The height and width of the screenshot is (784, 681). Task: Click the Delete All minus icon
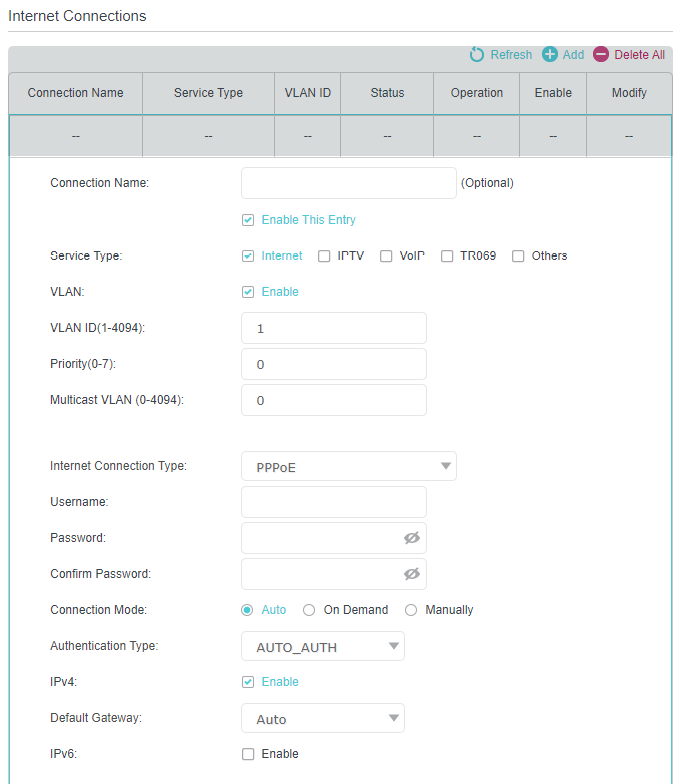point(600,54)
